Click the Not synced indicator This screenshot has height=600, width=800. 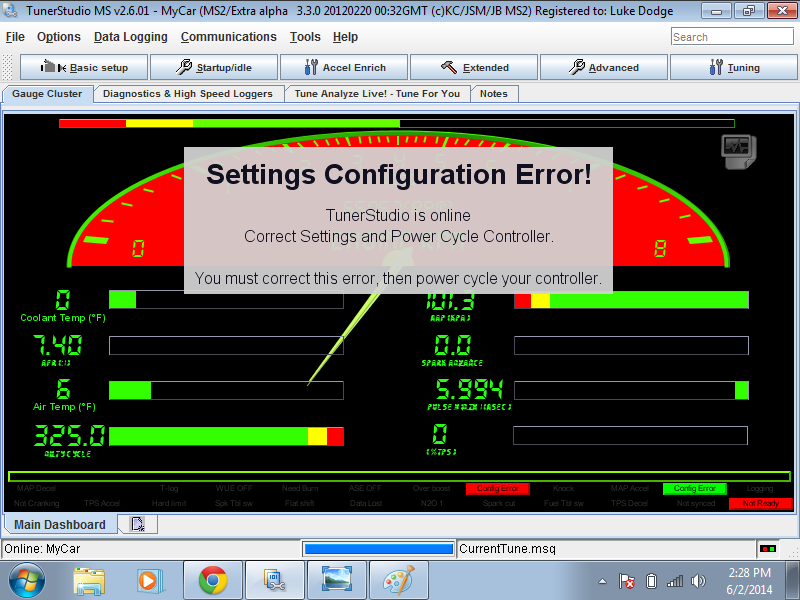(x=696, y=503)
